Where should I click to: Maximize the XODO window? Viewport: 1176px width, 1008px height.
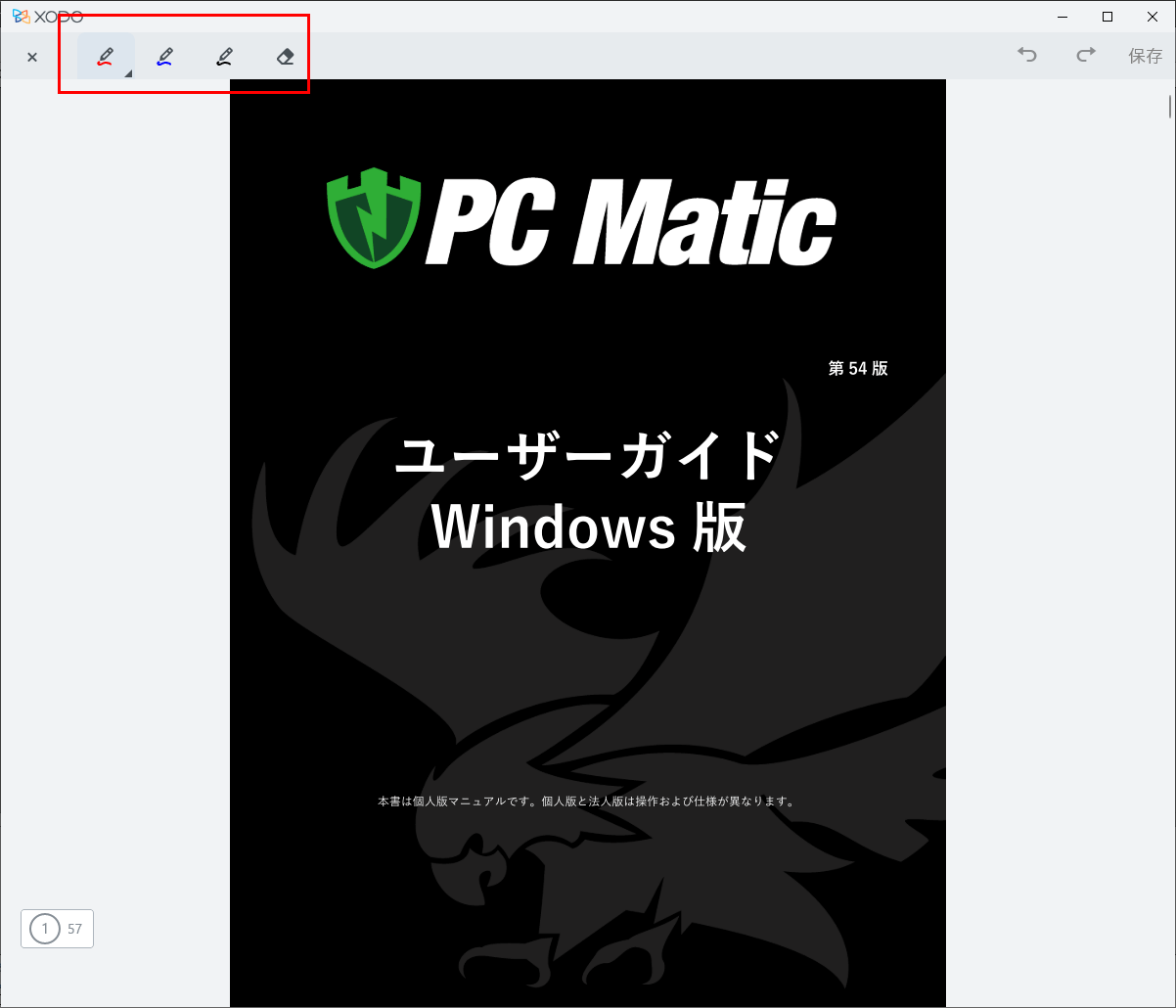click(1108, 16)
